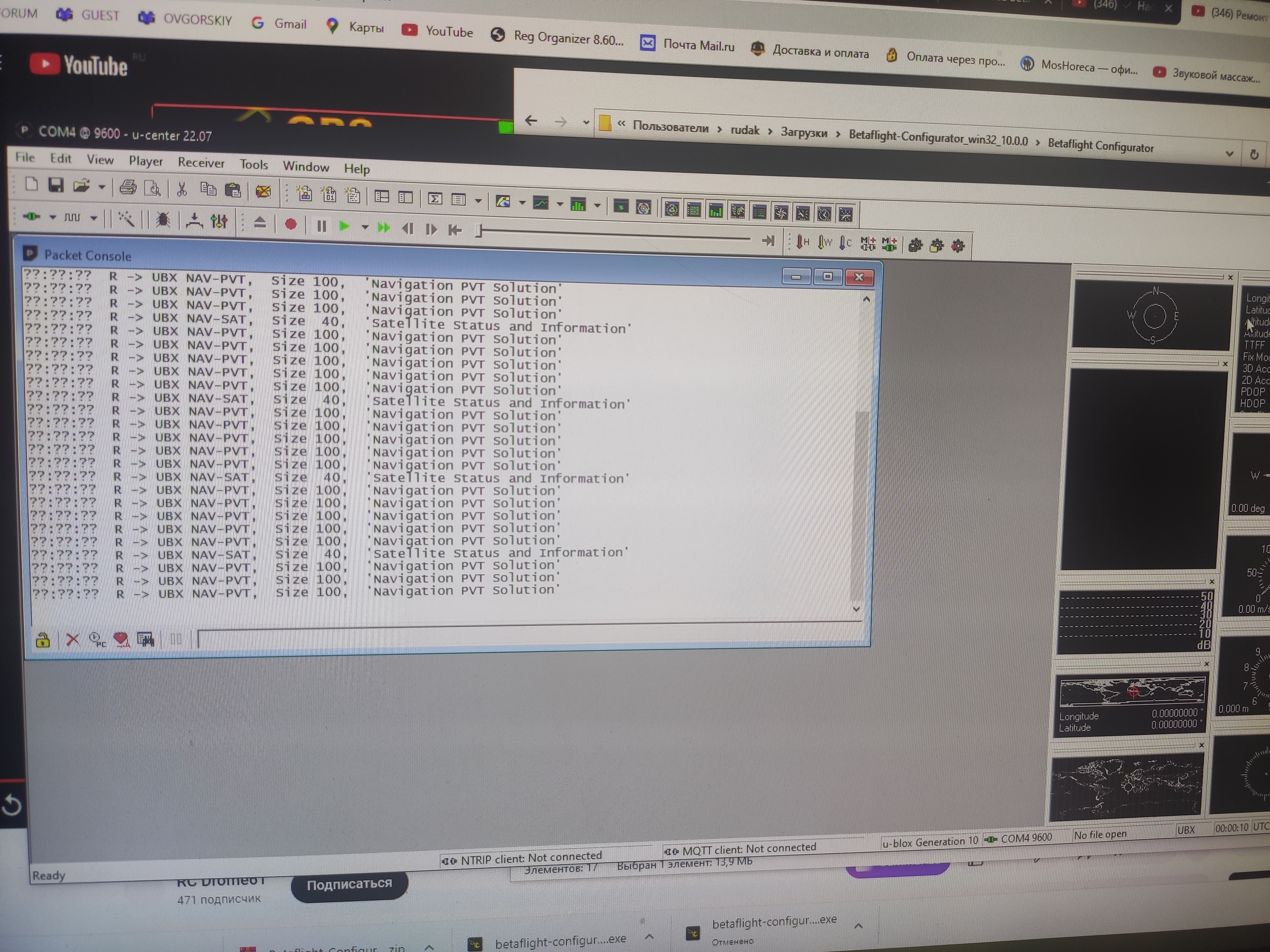Click the rightmost red gear icon in toolbar
1270x952 pixels.
click(958, 246)
